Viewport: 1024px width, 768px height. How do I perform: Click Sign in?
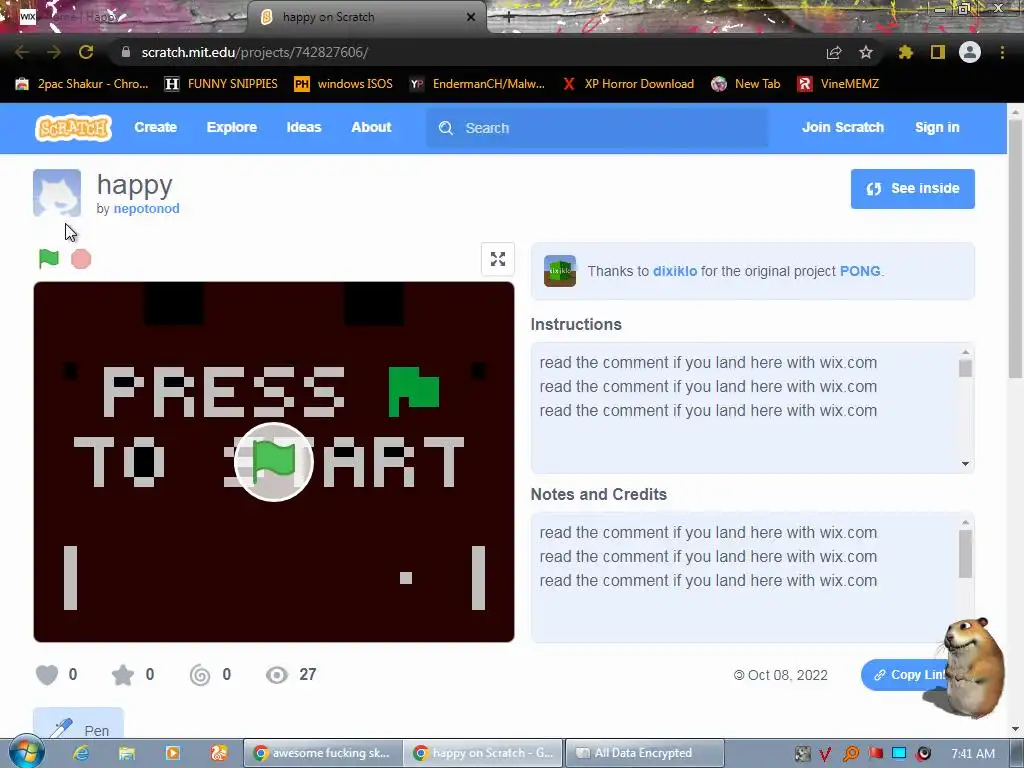point(937,127)
